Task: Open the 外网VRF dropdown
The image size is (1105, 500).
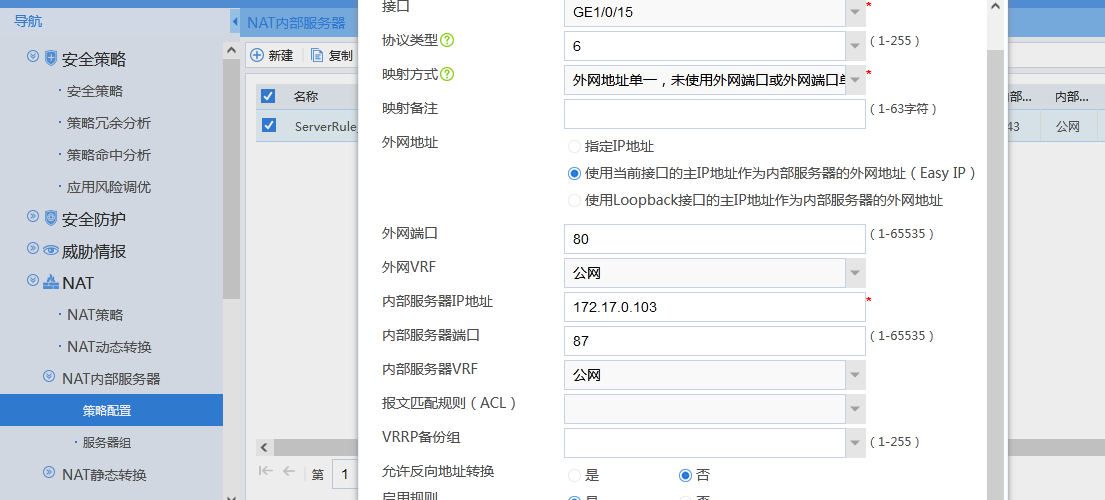Action: [856, 273]
